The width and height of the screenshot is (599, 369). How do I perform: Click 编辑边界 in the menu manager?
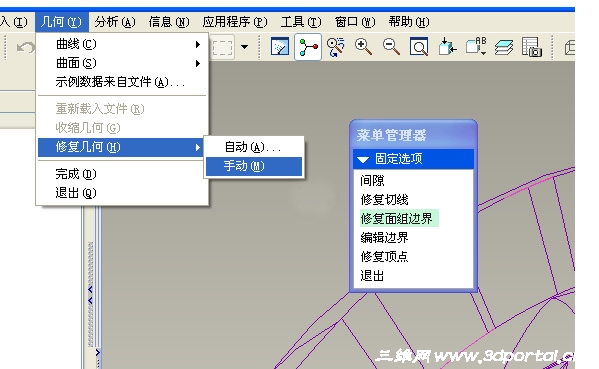click(x=384, y=238)
